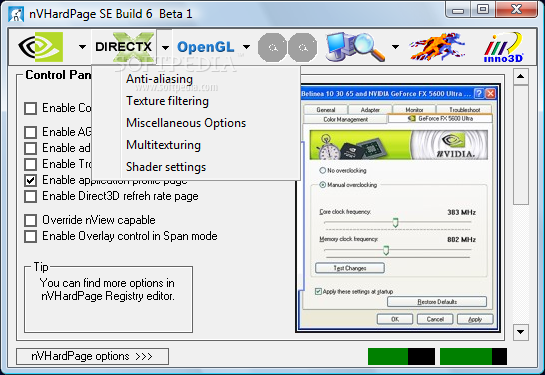
Task: Click Test Changes button in preview
Action: click(350, 268)
